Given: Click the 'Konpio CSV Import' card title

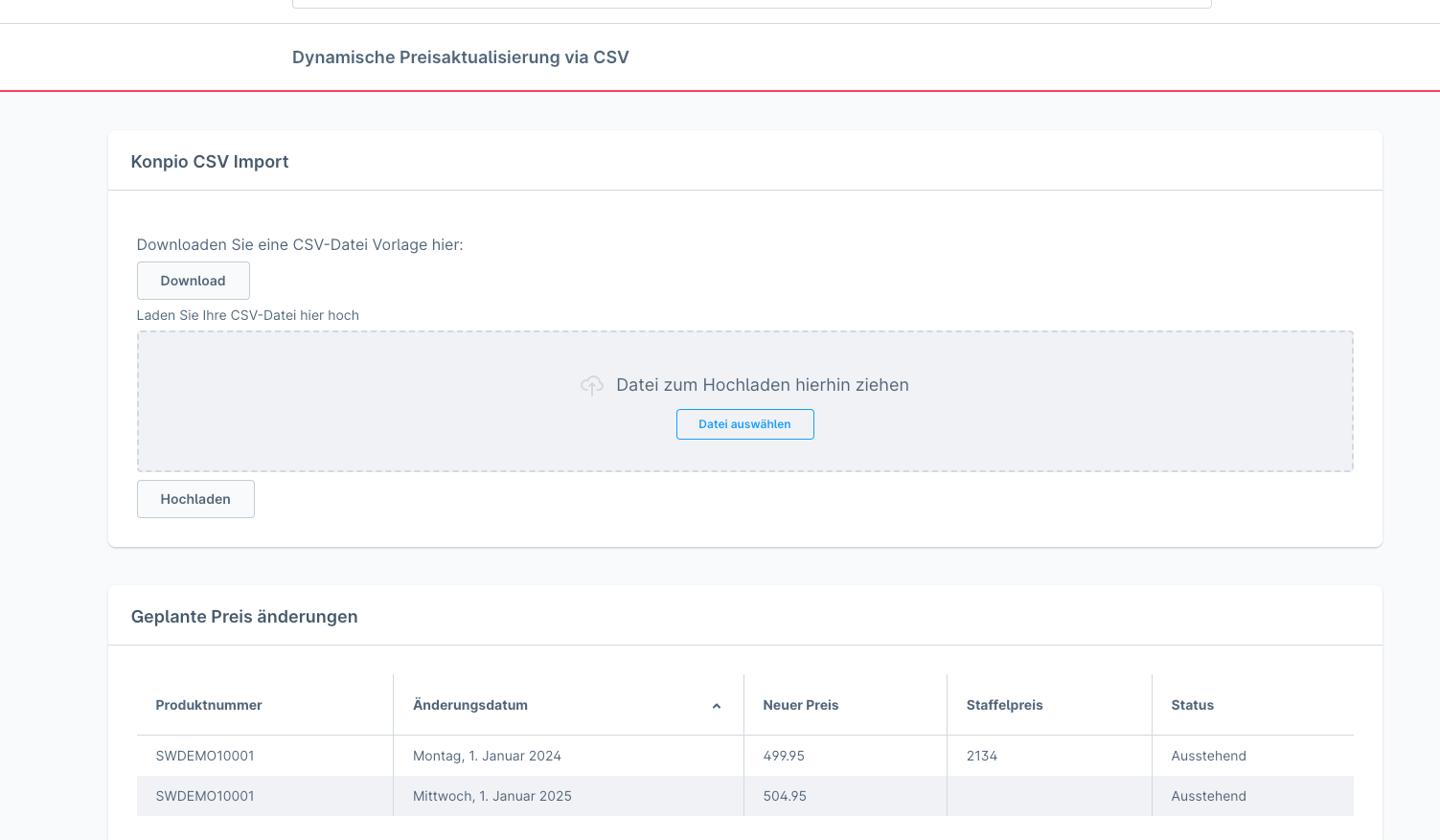Looking at the screenshot, I should click(x=210, y=162).
